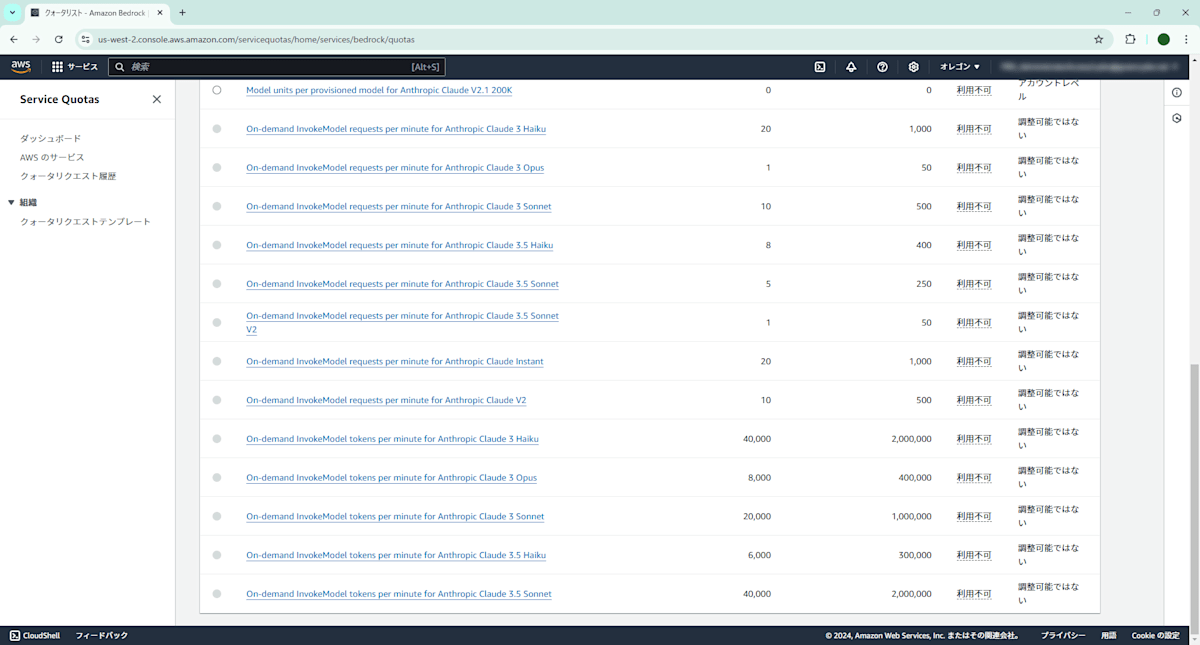Viewport: 1200px width, 645px height.
Task: Click 利用不可 in Claude 3 Haiku requests row
Action: pyautogui.click(x=973, y=129)
